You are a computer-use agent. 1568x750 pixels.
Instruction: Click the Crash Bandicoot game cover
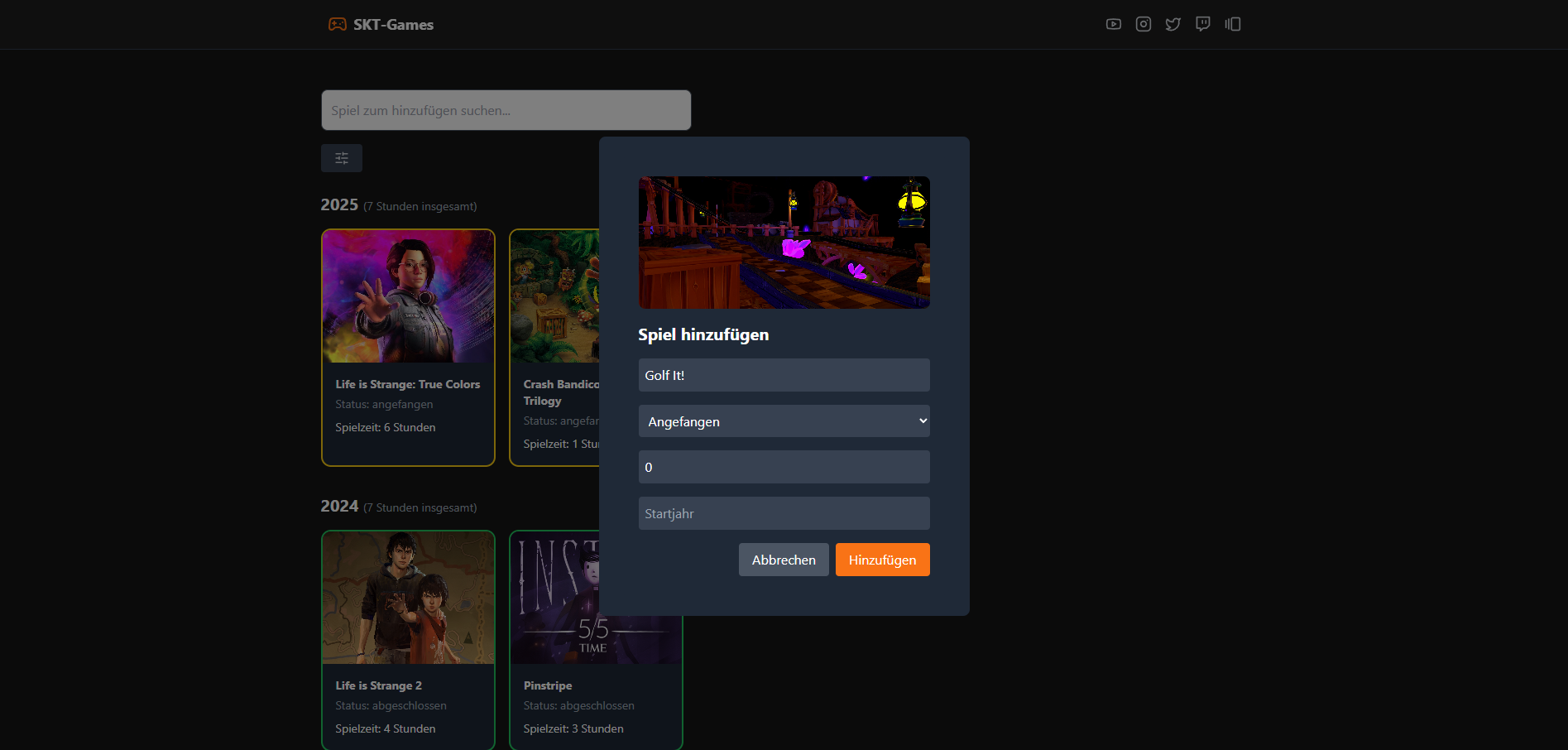554,296
